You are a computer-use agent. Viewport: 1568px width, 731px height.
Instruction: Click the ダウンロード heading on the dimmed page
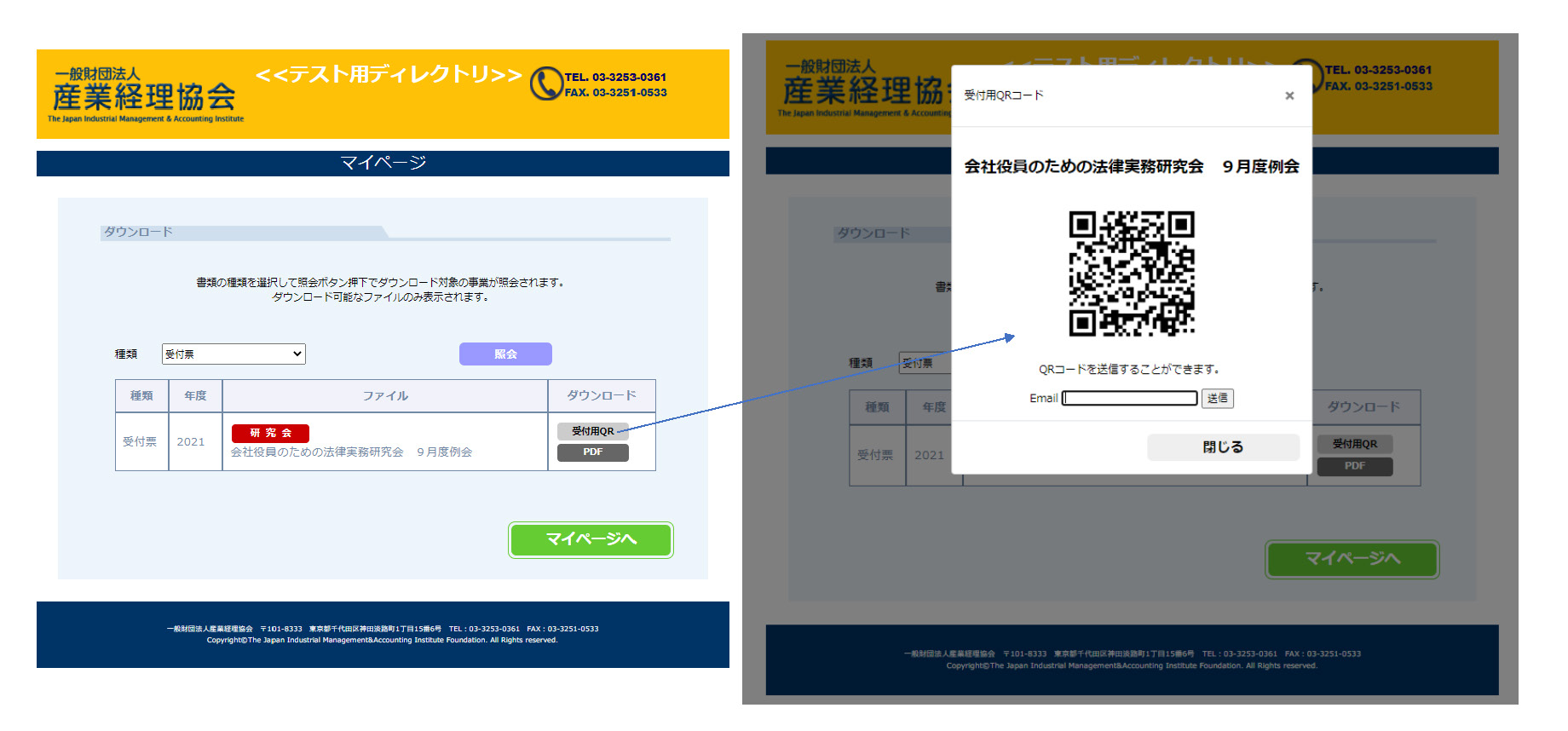(873, 233)
